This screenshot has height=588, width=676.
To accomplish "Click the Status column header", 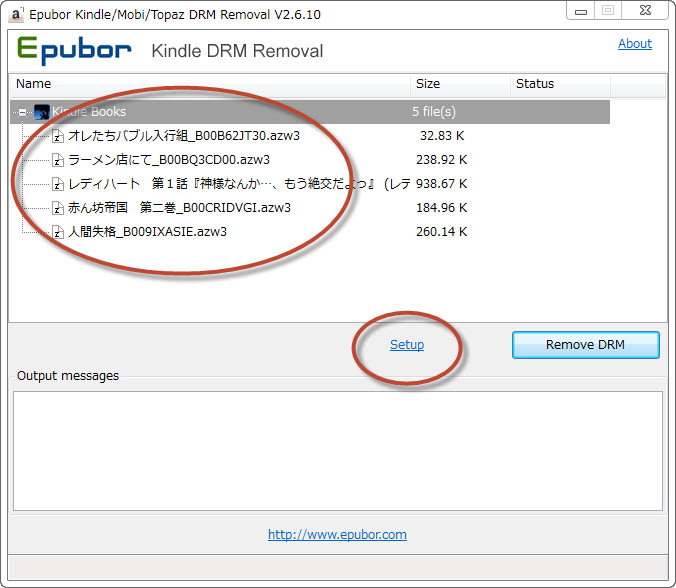I will [560, 84].
